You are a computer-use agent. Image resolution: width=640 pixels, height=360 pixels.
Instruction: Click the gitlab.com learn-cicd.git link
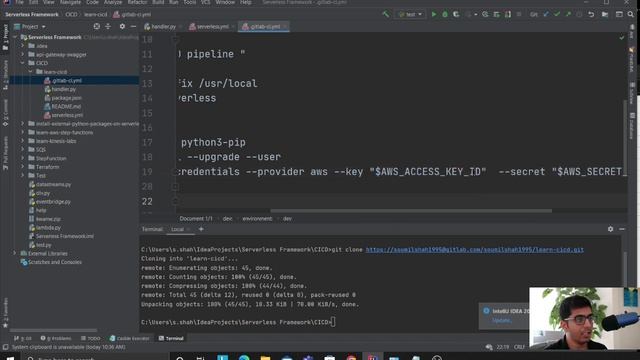pos(474,250)
